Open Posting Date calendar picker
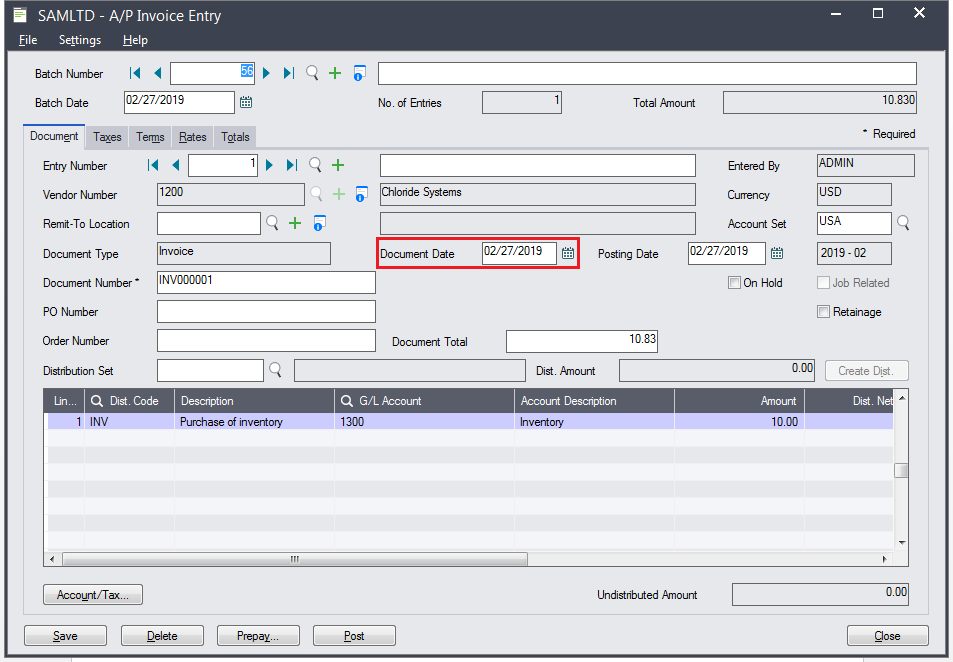Screen dimensions: 953x662 (x=777, y=253)
